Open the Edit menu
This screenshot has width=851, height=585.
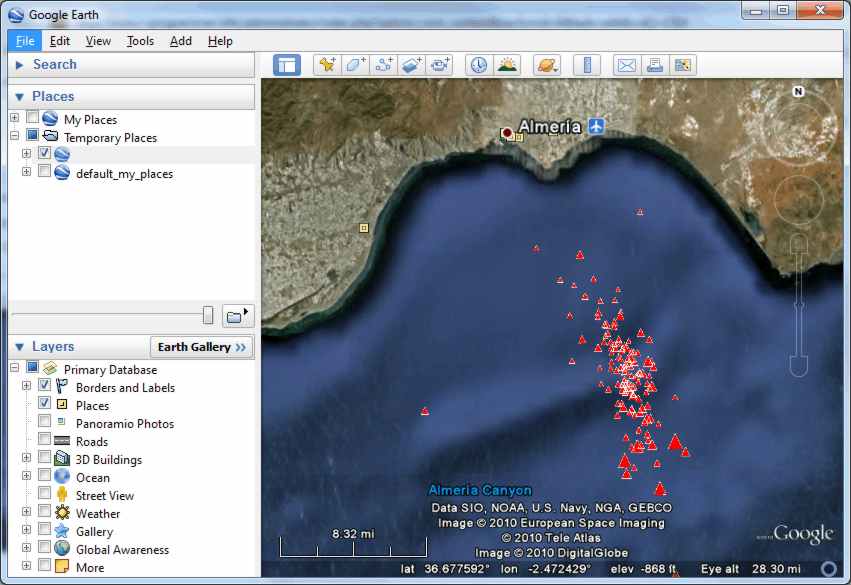[x=60, y=41]
